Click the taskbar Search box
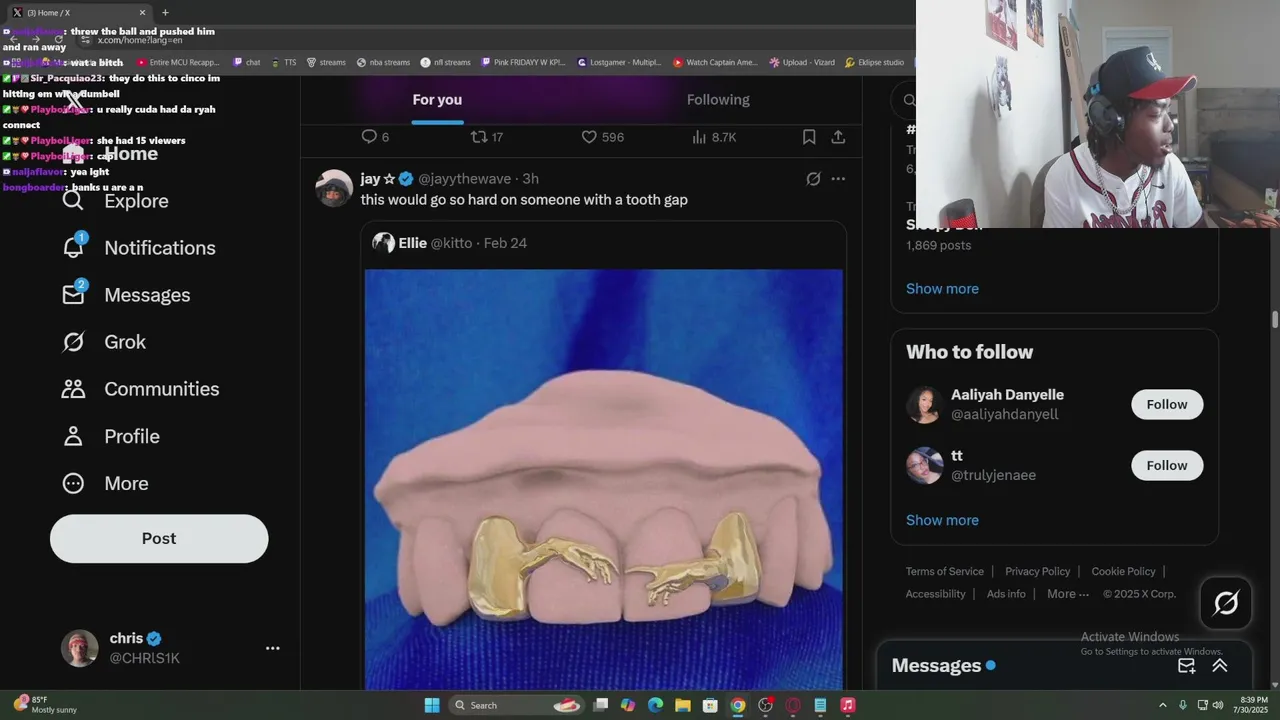The image size is (1280, 720). point(517,705)
